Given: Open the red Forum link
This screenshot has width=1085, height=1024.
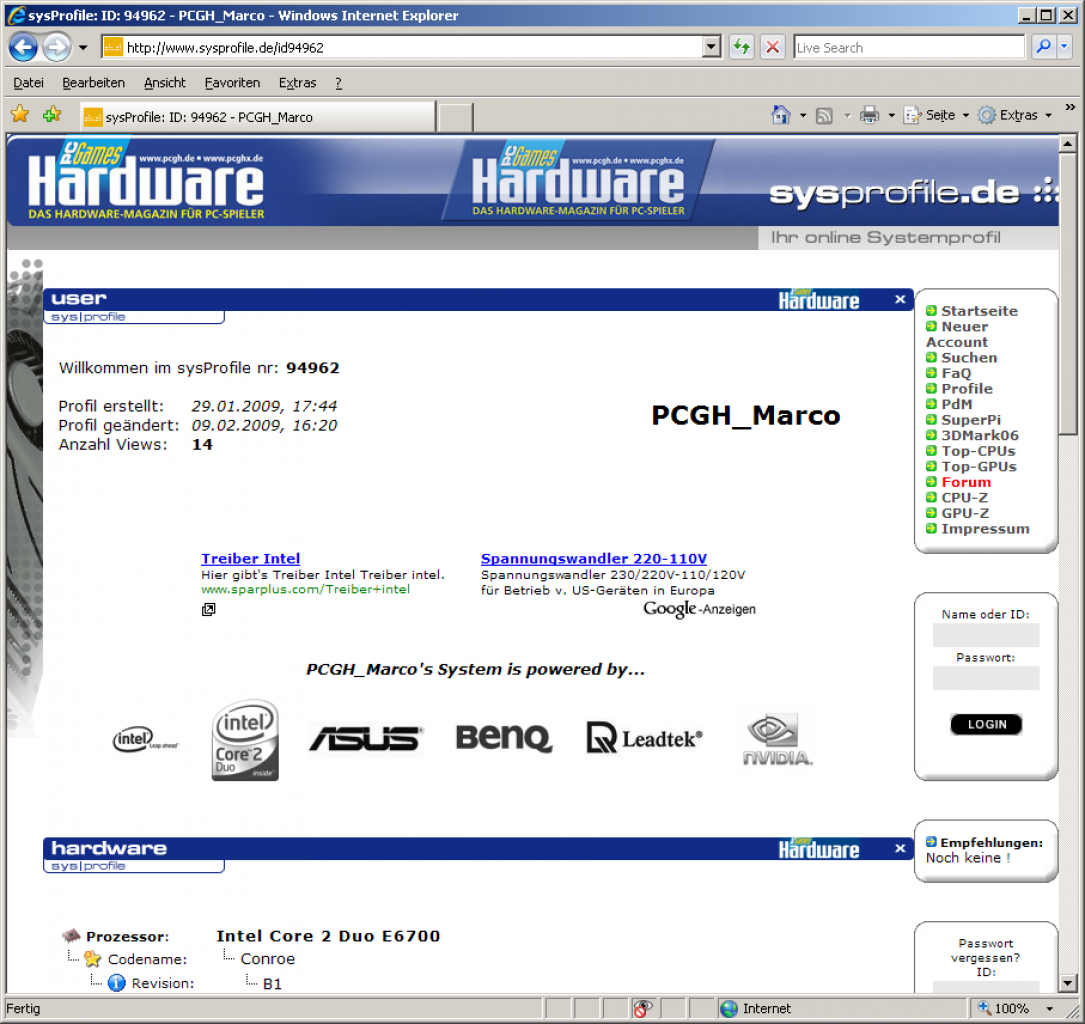Looking at the screenshot, I should coord(966,482).
